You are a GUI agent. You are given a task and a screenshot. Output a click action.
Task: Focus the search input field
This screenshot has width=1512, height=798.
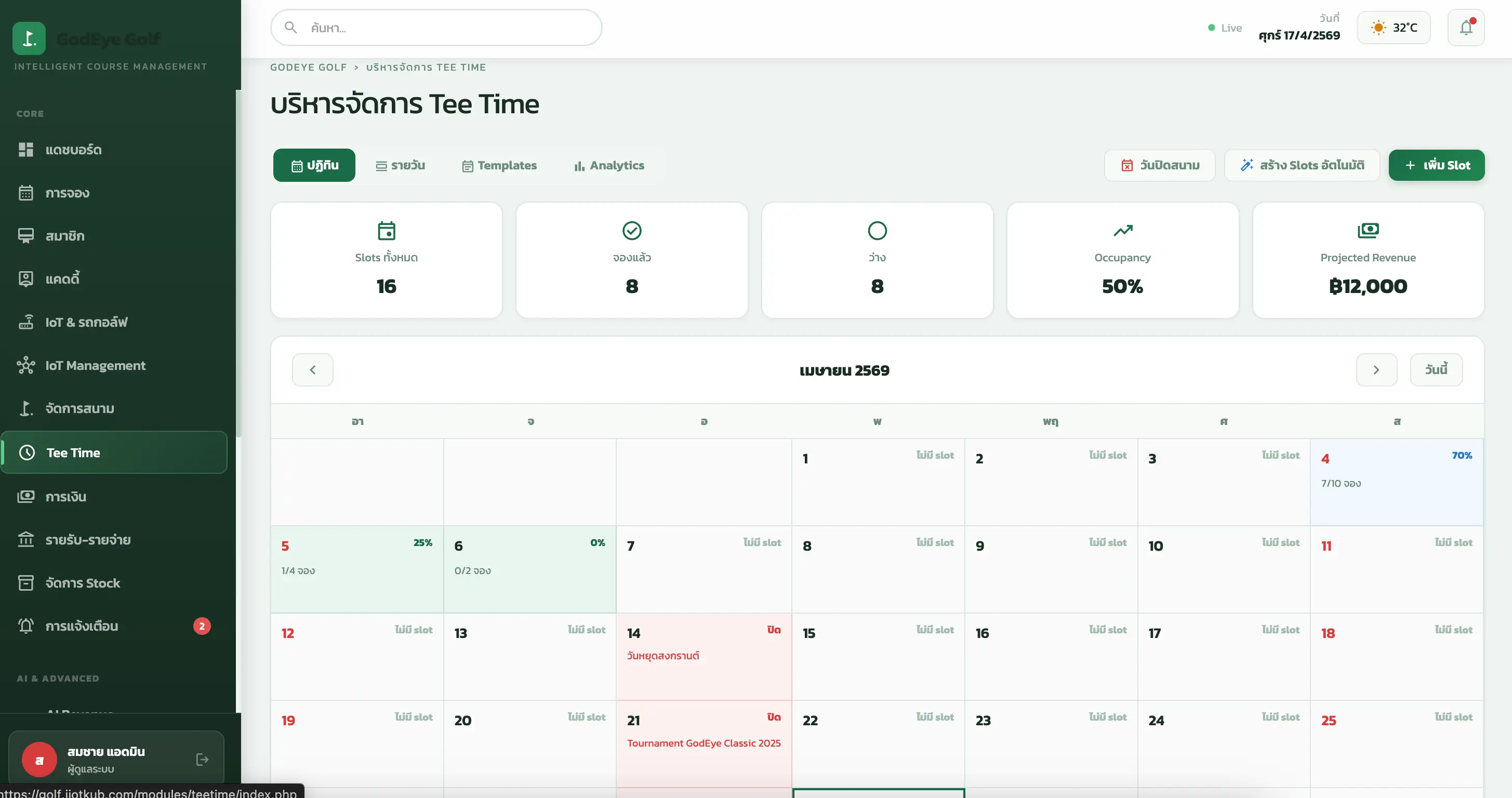pos(436,28)
